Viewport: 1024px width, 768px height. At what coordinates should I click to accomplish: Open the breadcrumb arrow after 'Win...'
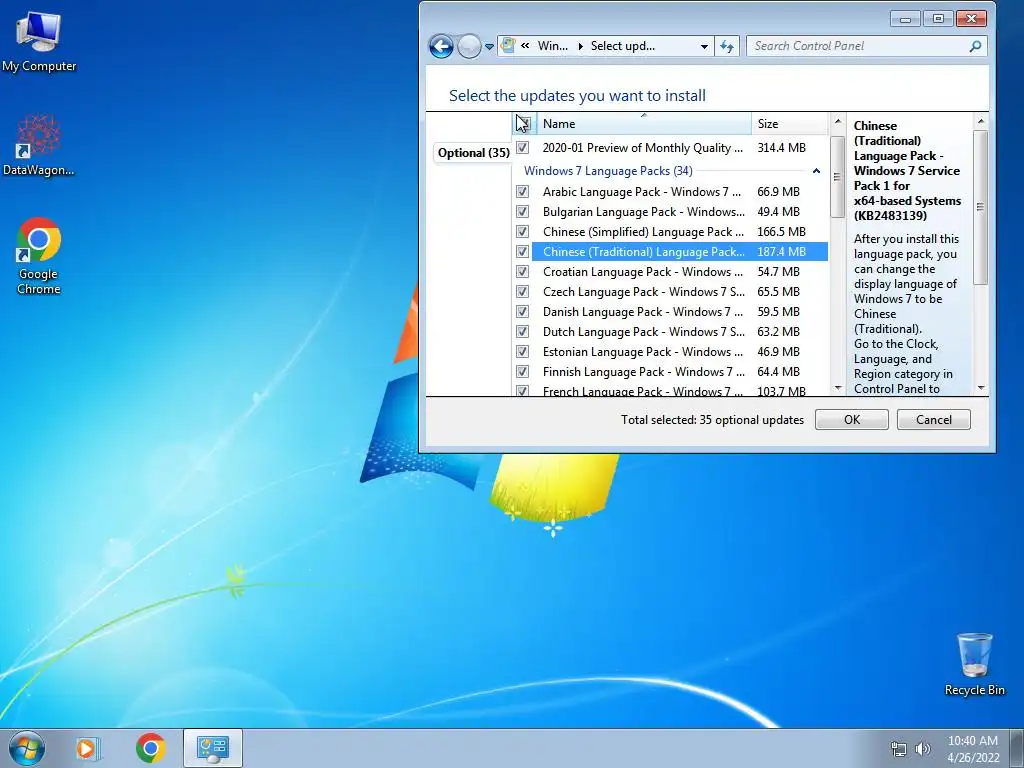click(580, 46)
